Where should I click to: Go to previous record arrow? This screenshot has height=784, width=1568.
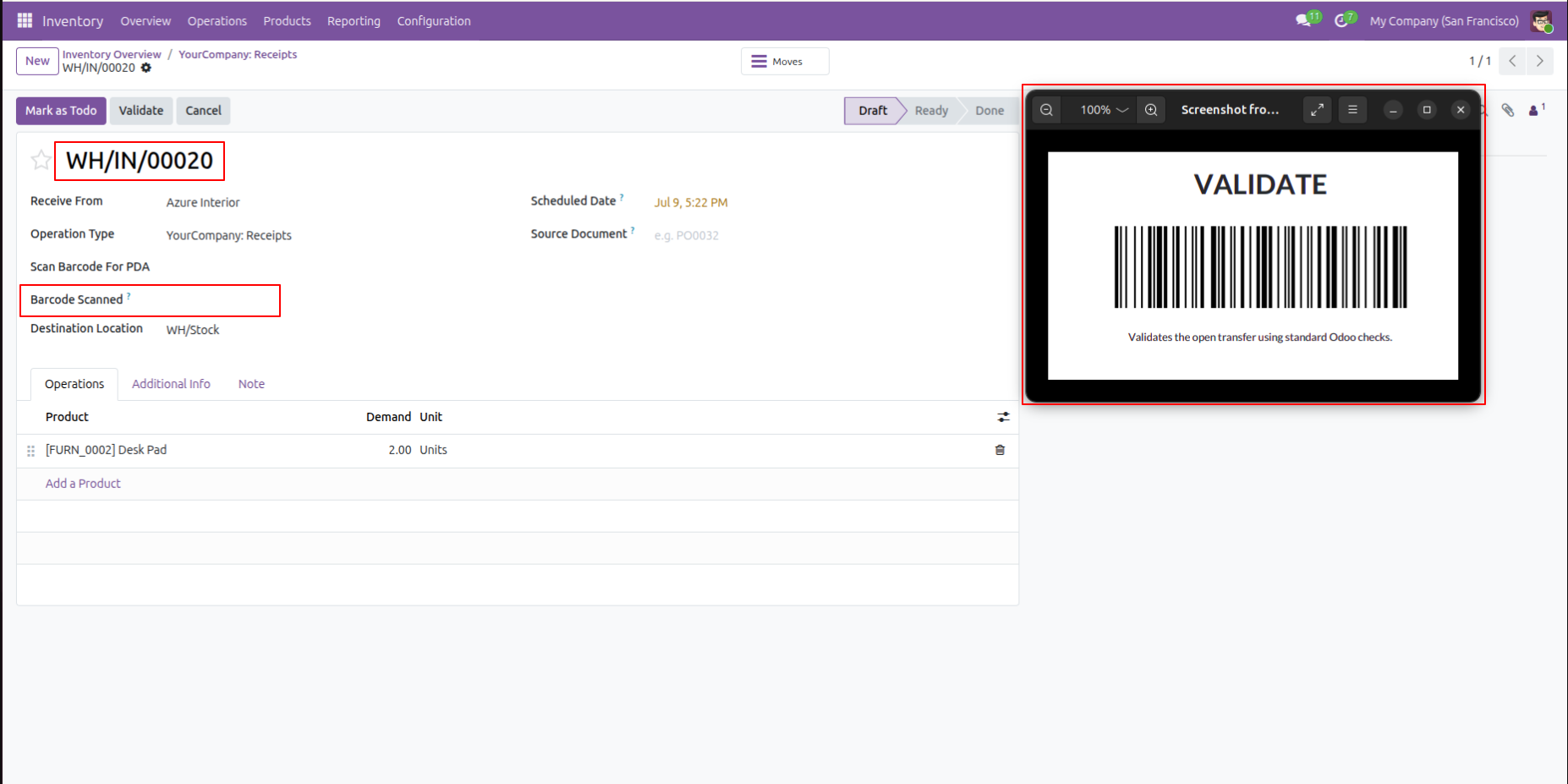(x=1512, y=61)
